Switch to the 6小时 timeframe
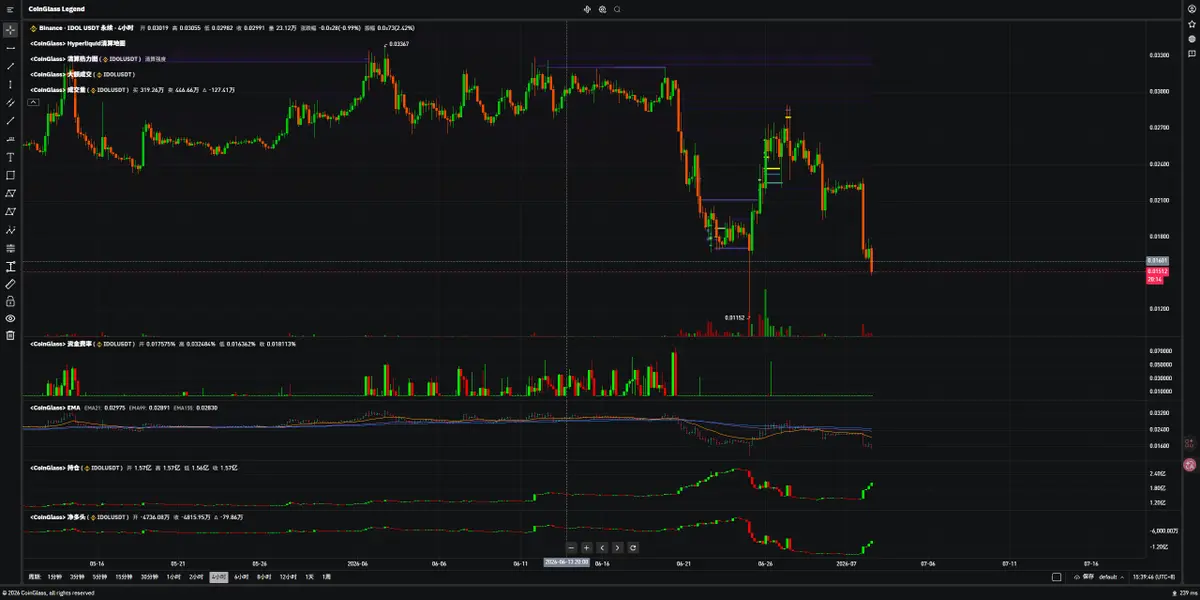This screenshot has width=1200, height=600. [241, 577]
